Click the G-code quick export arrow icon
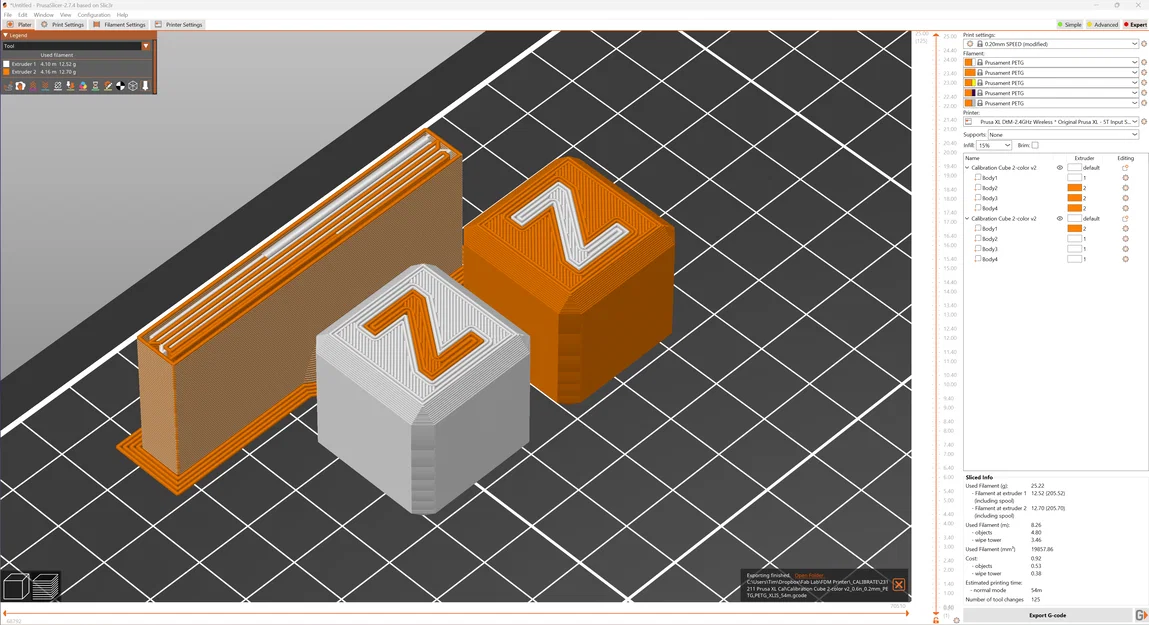The image size is (1149, 625). coord(1141,615)
